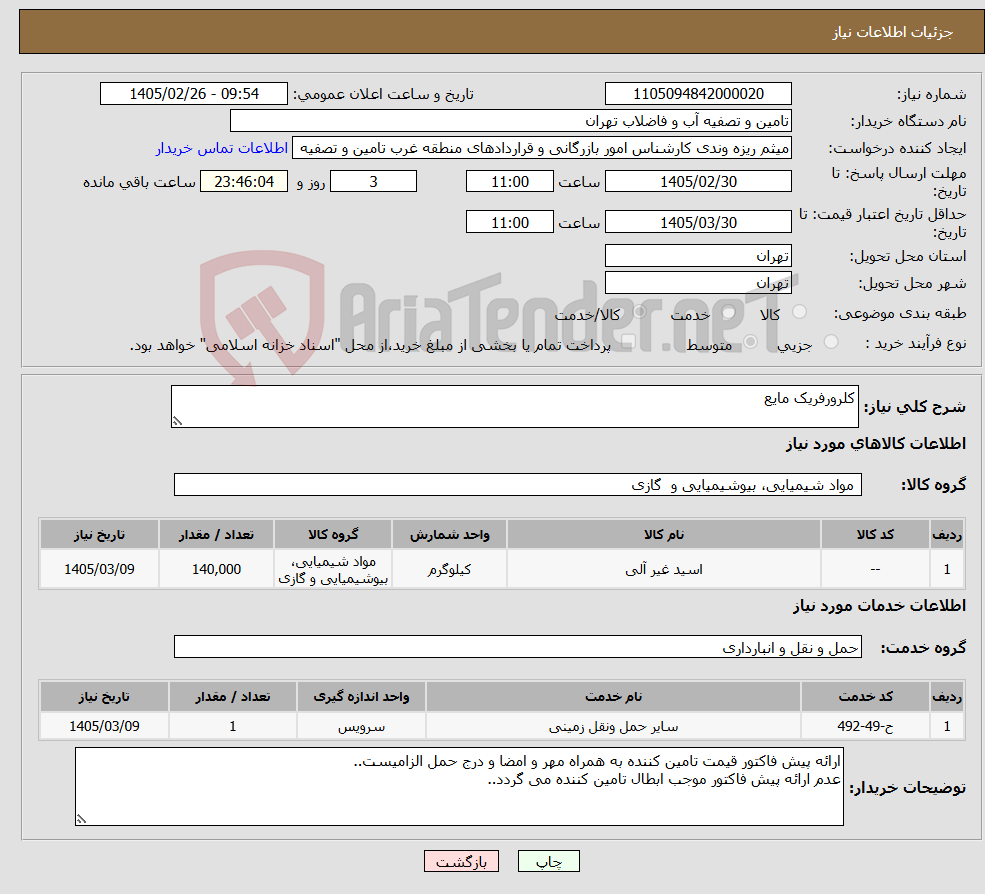Click the price validity date 1405/03/30
Screen dimensions: 985x894
coord(698,222)
